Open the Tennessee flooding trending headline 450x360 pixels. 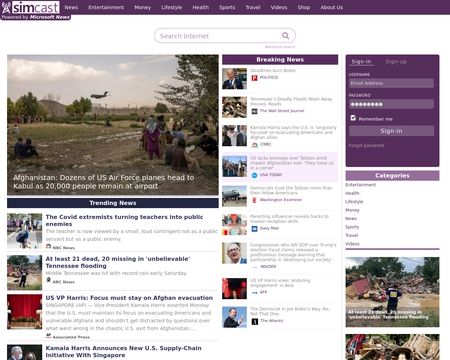pos(118,262)
